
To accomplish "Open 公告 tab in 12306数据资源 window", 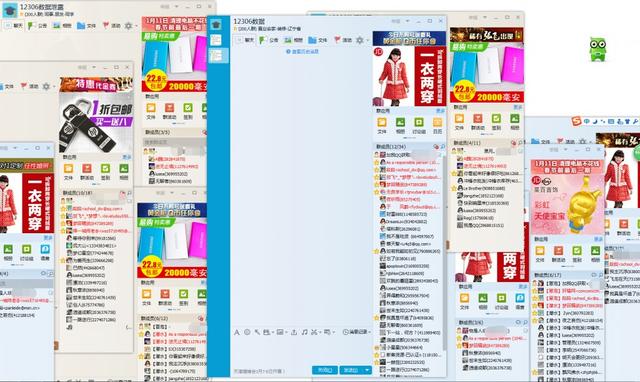I will pos(38,25).
